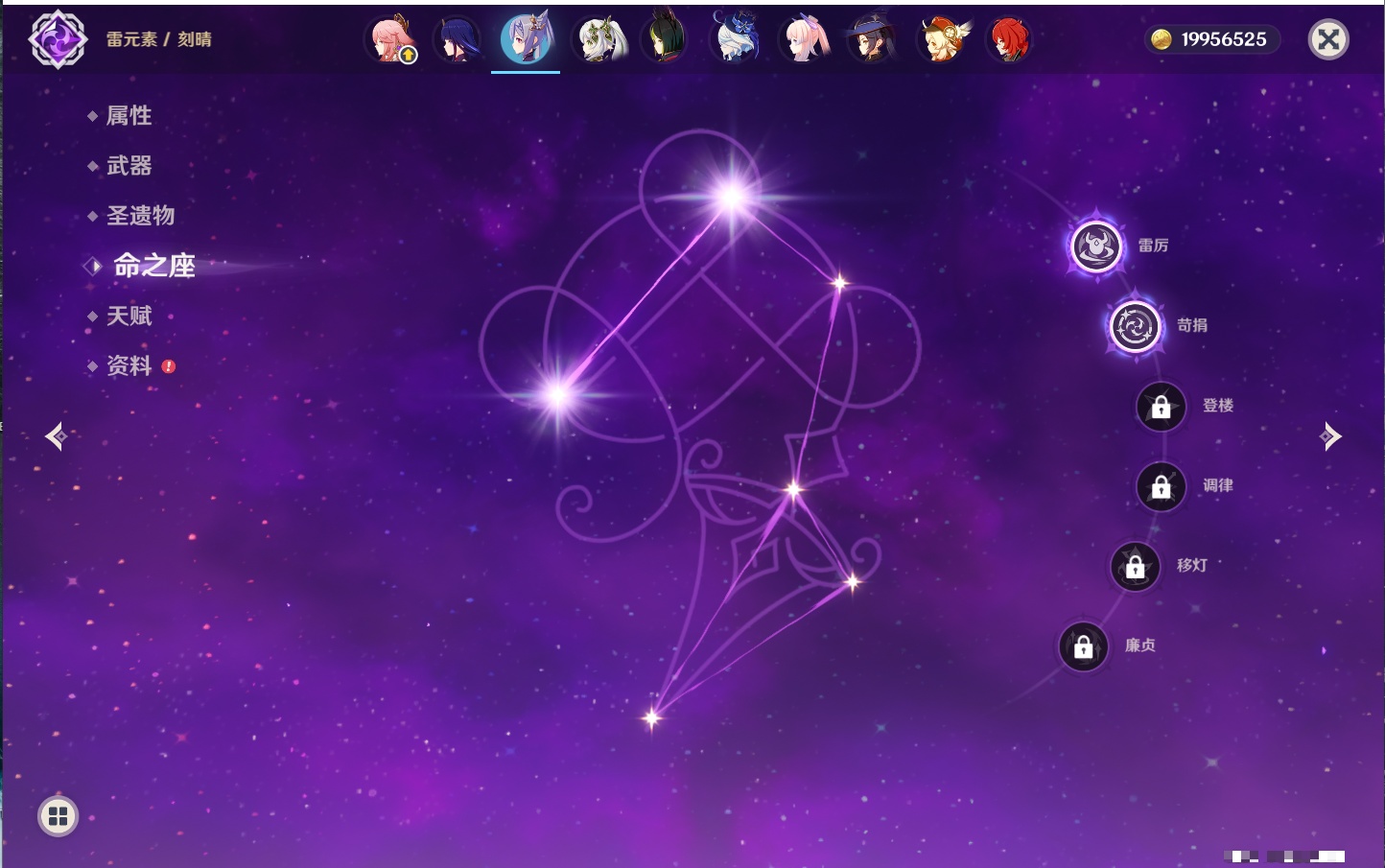Click the locked 廉贞 constellation node
Screen dimensions: 1385x868
(x=1084, y=646)
